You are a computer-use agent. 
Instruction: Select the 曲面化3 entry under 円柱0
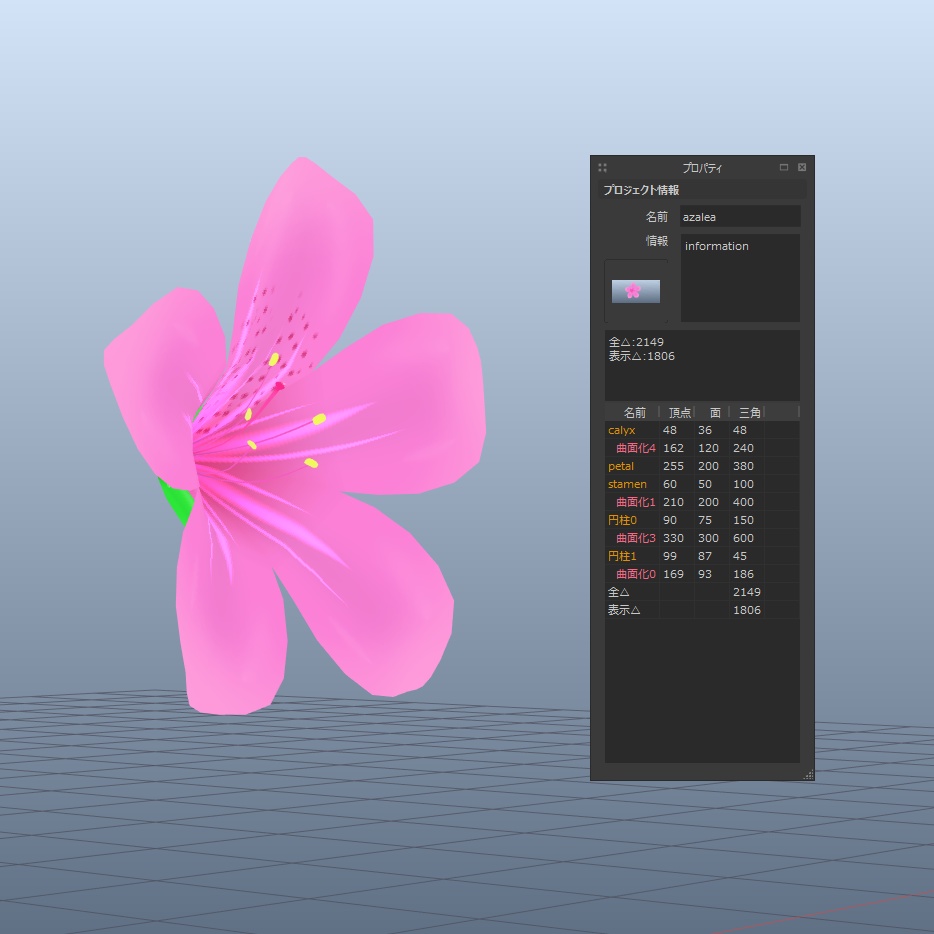point(634,538)
